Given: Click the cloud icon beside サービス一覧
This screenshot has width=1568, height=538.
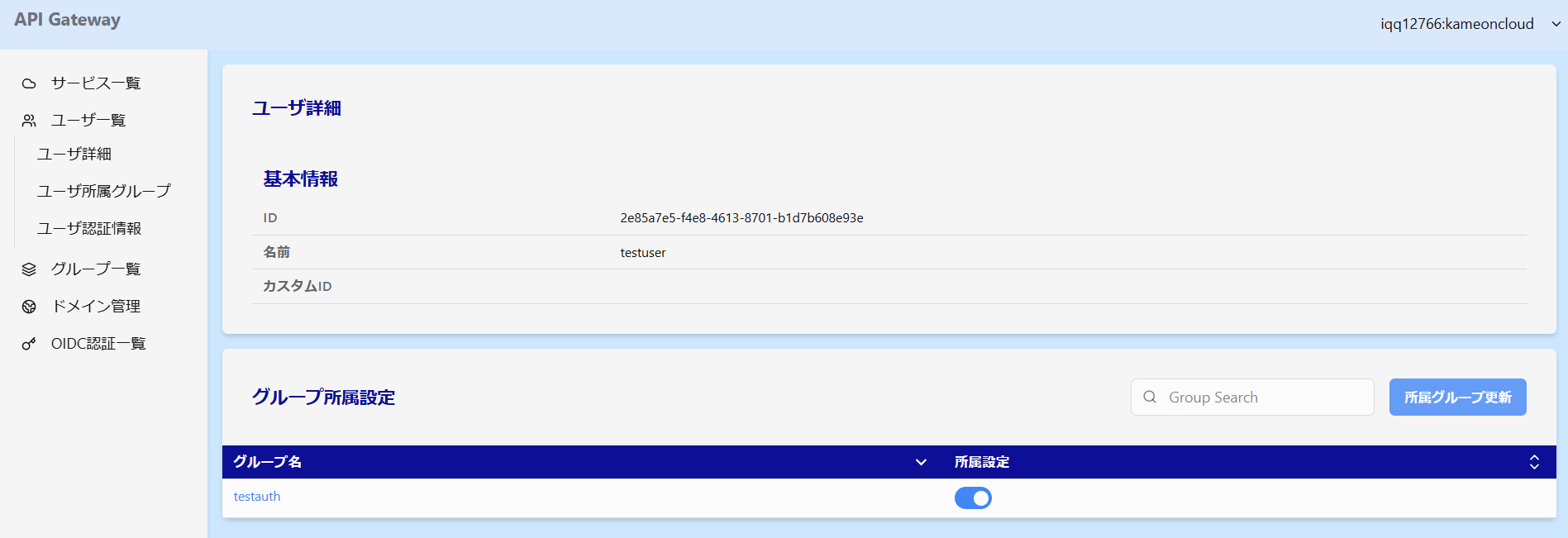Looking at the screenshot, I should pyautogui.click(x=29, y=83).
